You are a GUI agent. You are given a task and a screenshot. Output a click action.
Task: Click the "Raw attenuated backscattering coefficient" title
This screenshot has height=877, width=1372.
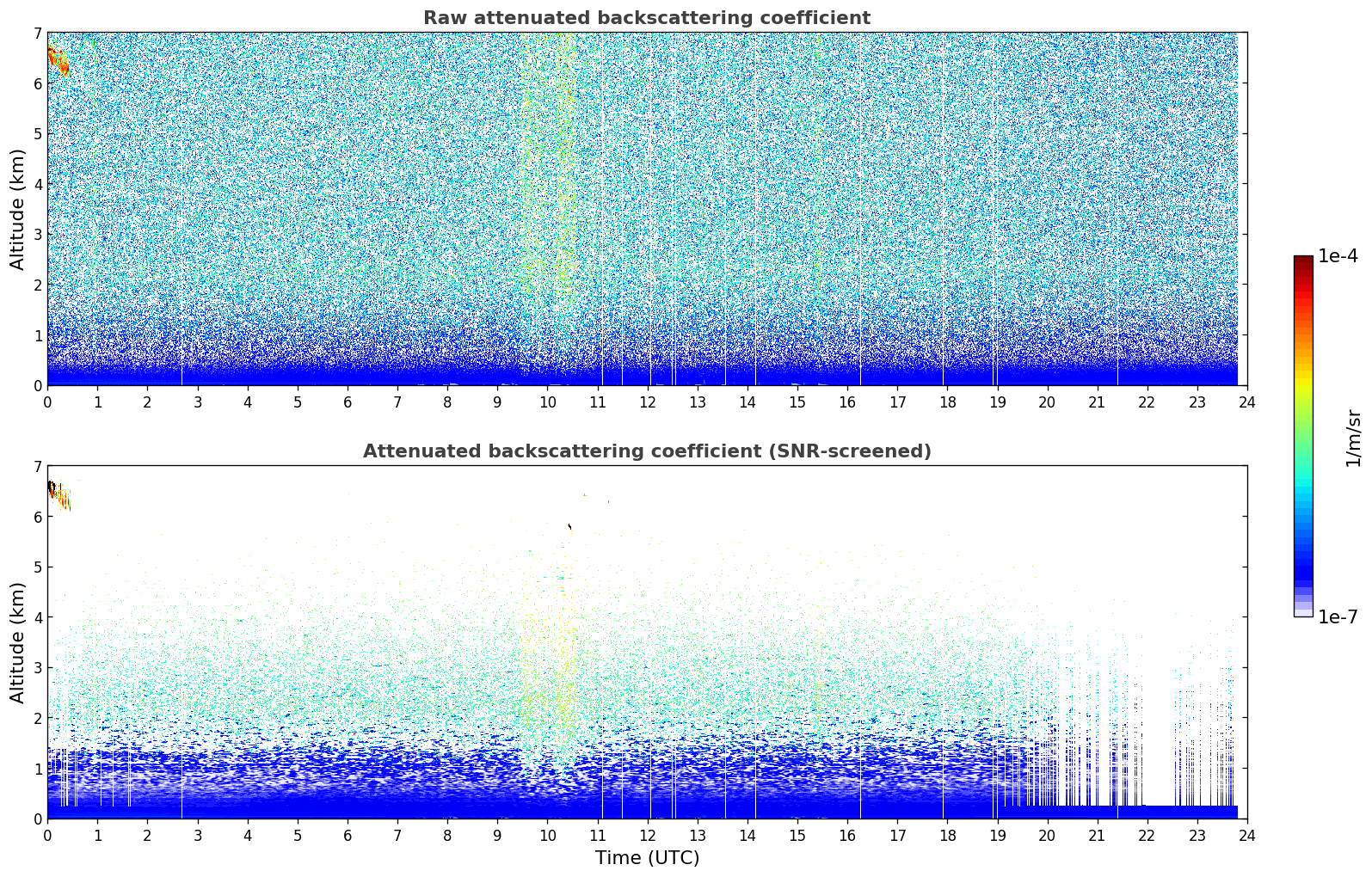pyautogui.click(x=647, y=18)
